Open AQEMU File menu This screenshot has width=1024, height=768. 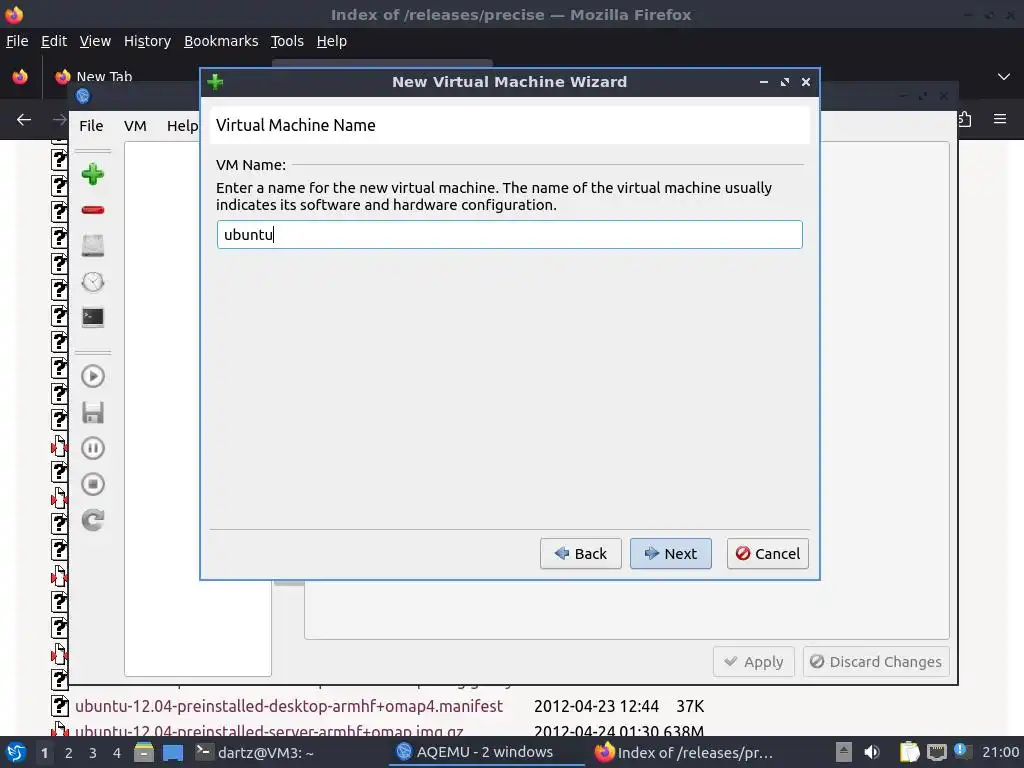(91, 125)
